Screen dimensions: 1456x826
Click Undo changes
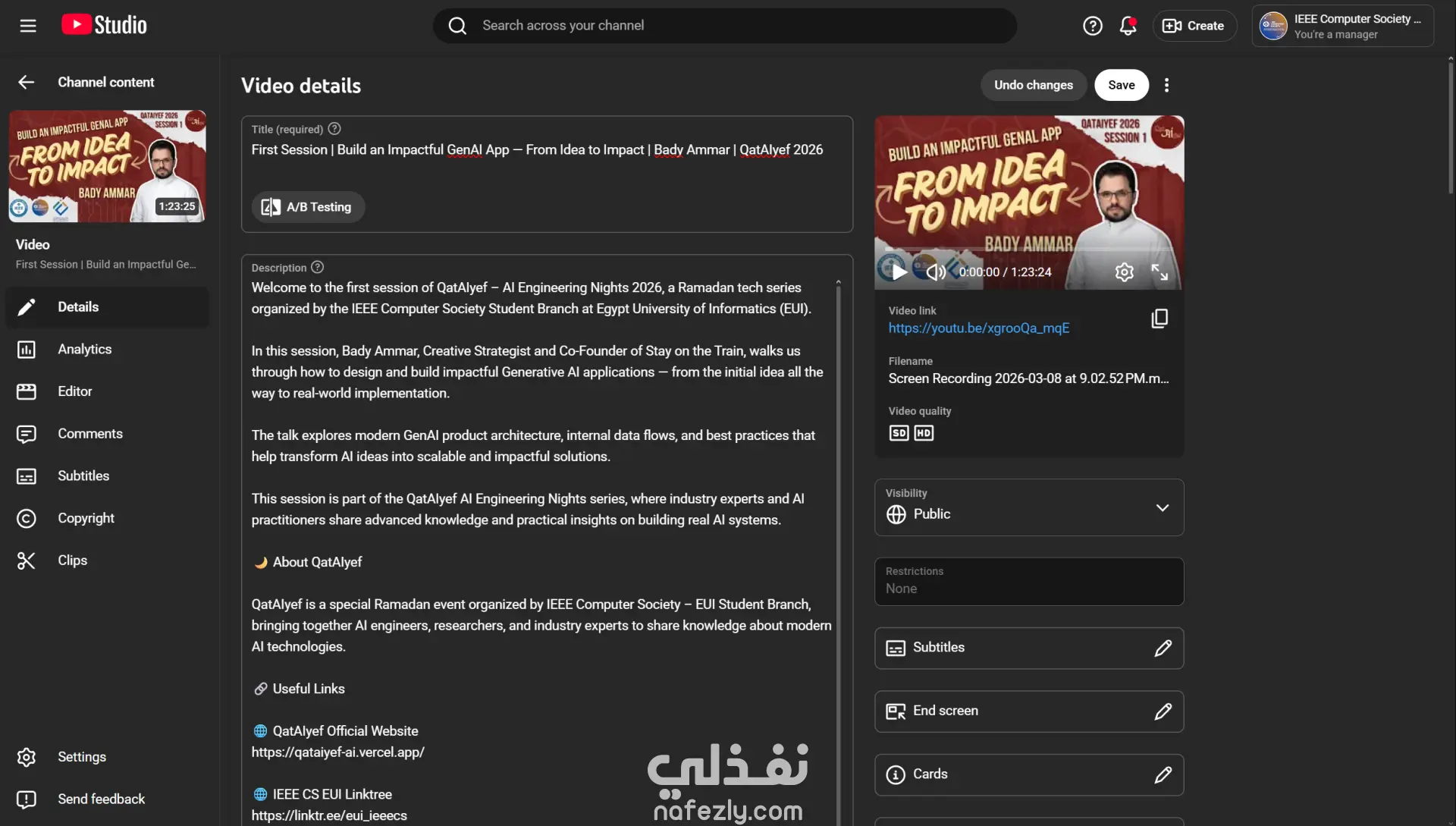1034,85
